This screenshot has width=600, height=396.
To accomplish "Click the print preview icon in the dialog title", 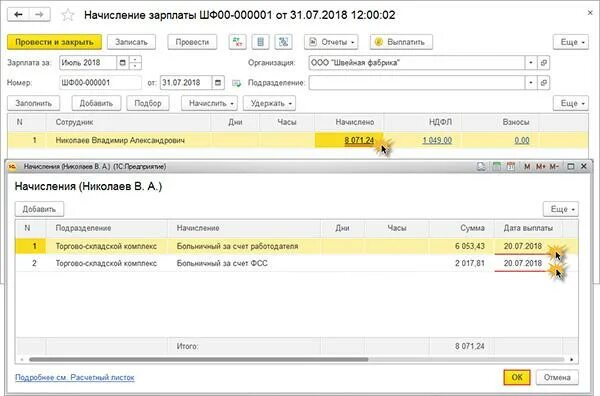I will click(x=481, y=166).
